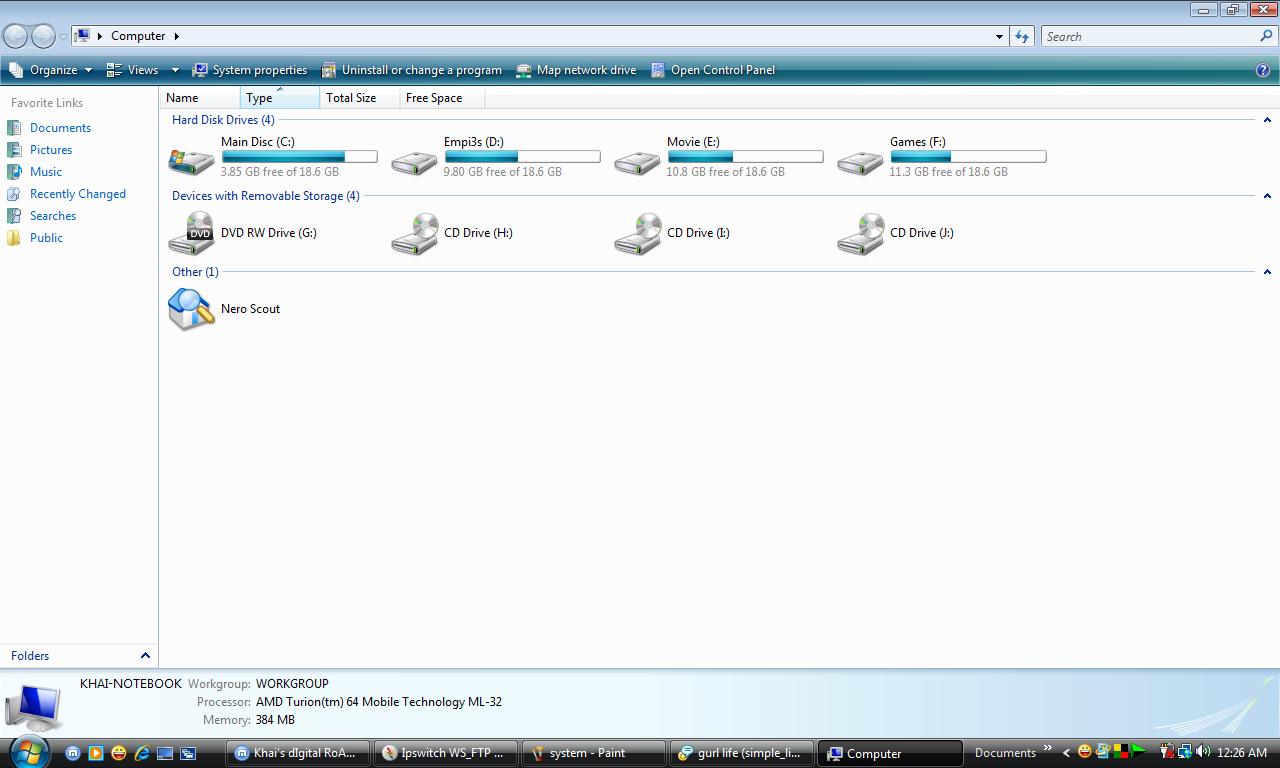
Task: Collapse the Devices with Removable Storage group
Action: click(x=1267, y=196)
